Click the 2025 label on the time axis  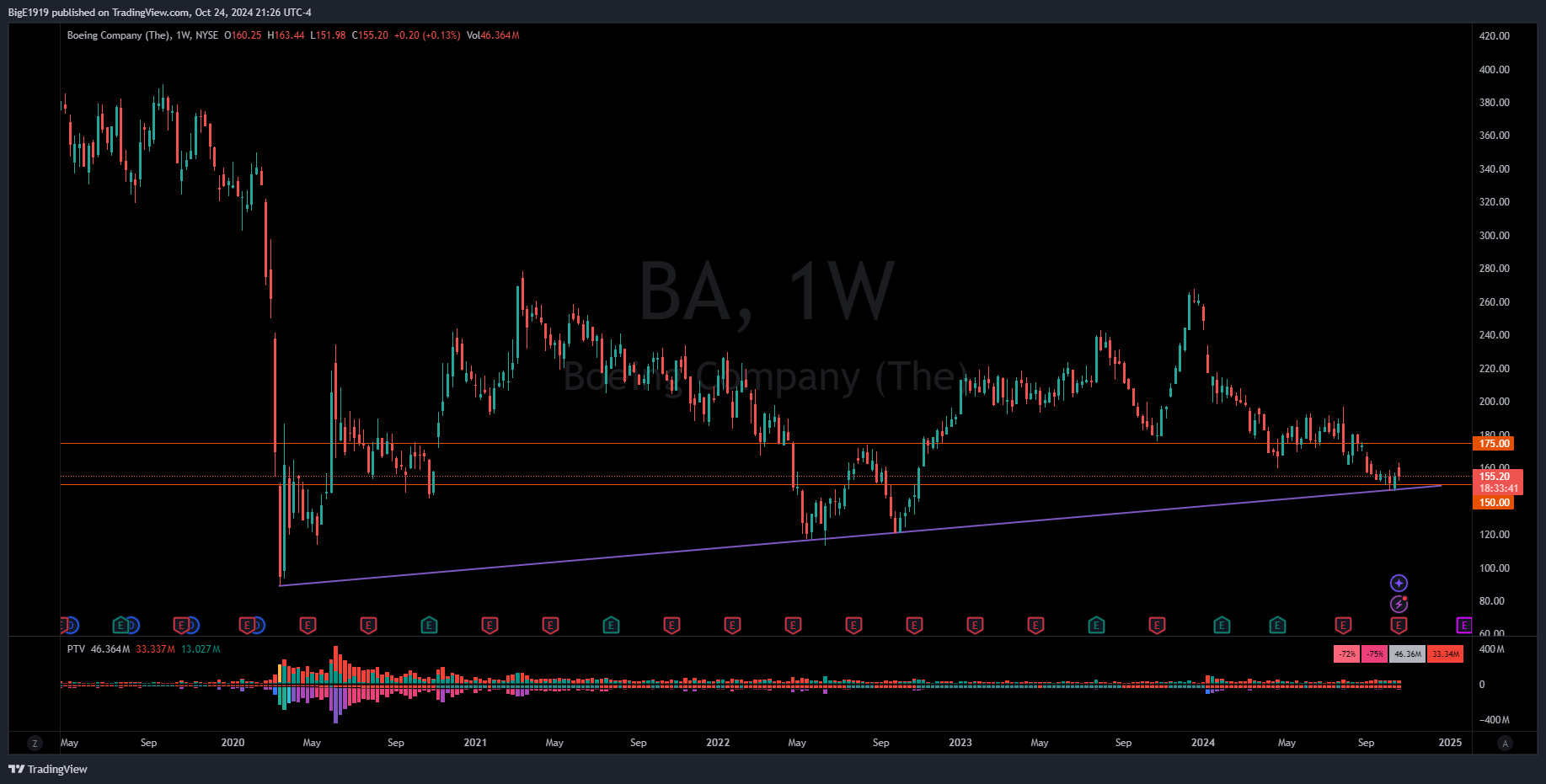coord(1450,743)
